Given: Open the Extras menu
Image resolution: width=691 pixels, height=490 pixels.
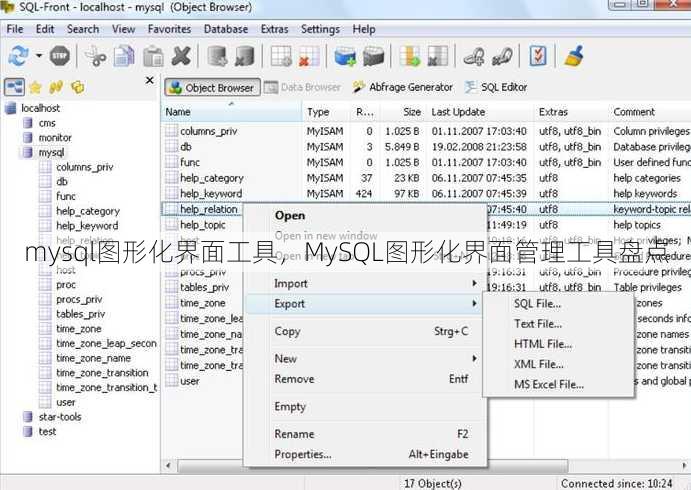Looking at the screenshot, I should tap(274, 29).
